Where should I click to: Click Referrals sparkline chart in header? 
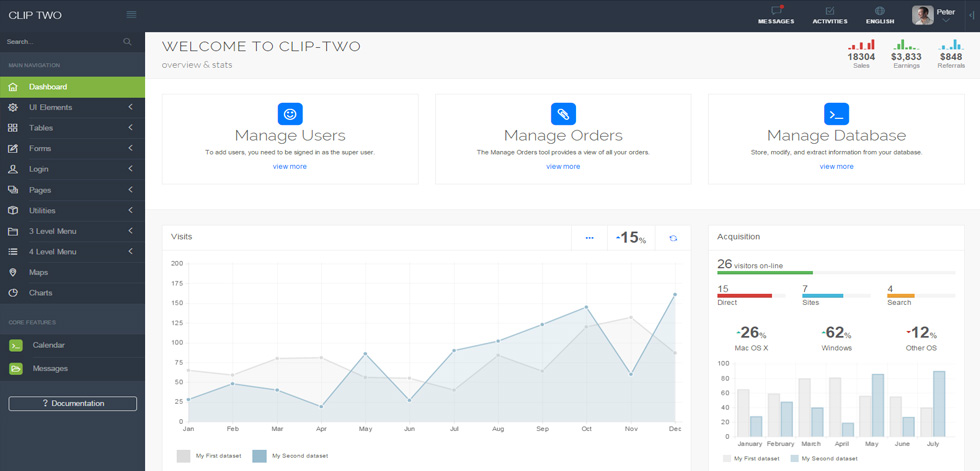951,45
